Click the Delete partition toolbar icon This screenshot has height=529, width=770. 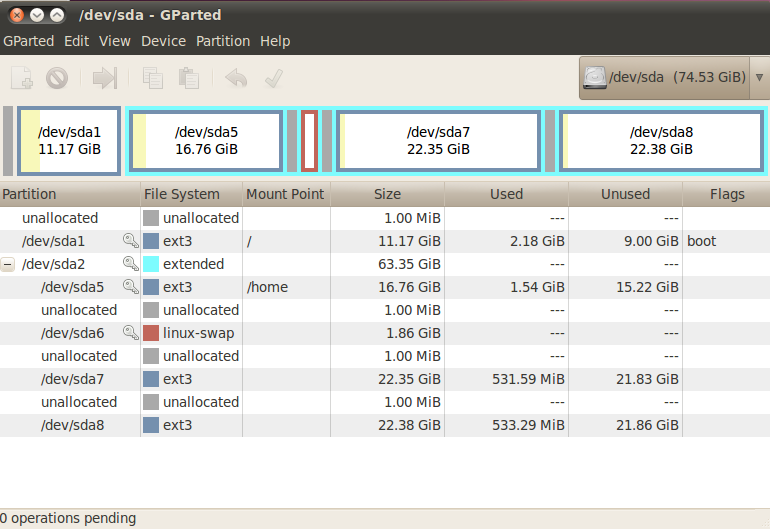tap(57, 78)
